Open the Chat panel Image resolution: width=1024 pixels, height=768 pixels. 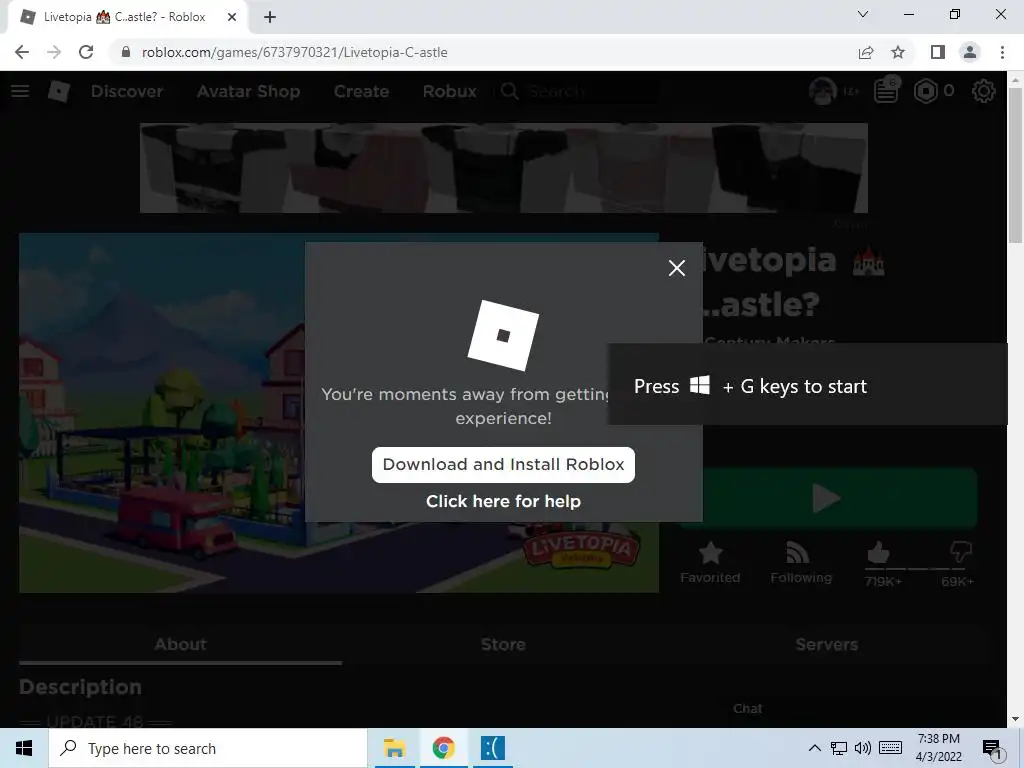click(747, 709)
